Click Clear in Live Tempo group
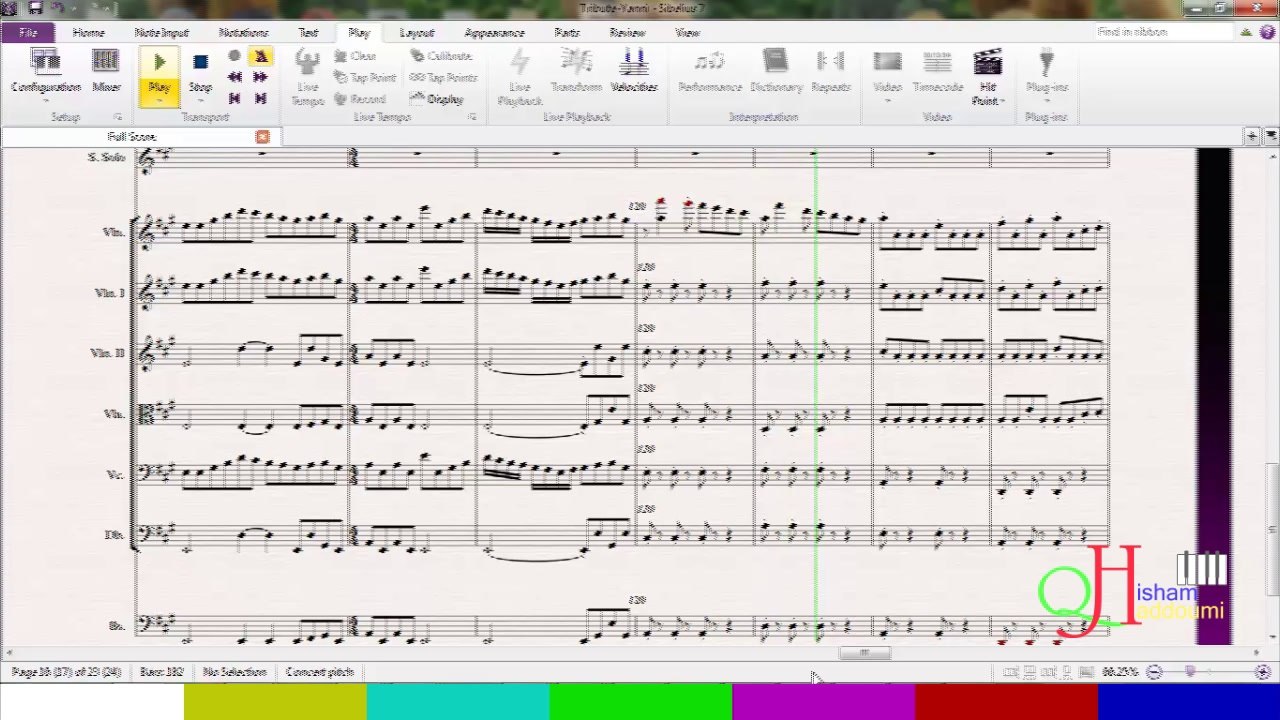The width and height of the screenshot is (1280, 720). click(x=355, y=56)
